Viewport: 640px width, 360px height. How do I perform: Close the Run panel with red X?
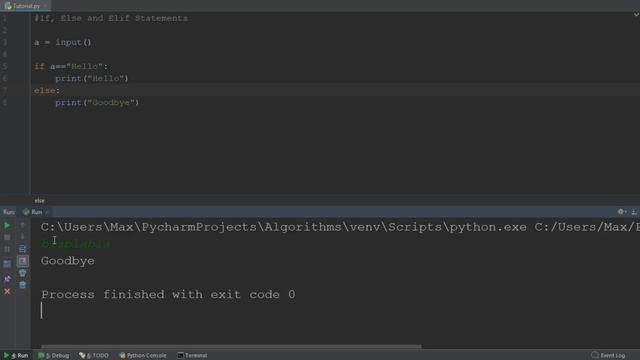[7, 291]
